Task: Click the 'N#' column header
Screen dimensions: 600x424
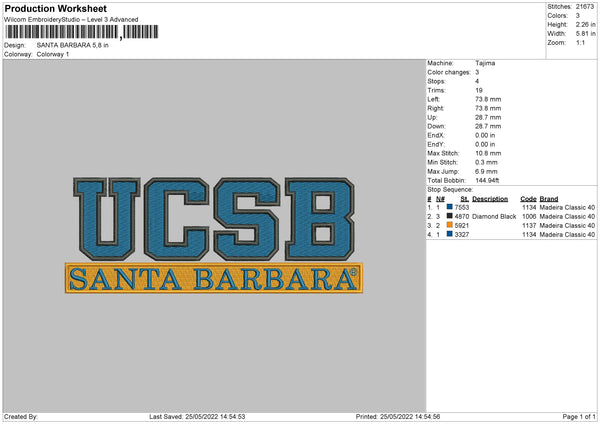Action: (440, 199)
